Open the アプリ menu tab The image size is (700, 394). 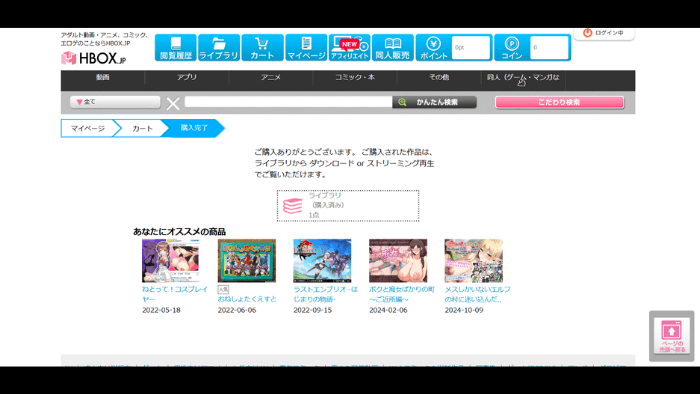tap(187, 77)
